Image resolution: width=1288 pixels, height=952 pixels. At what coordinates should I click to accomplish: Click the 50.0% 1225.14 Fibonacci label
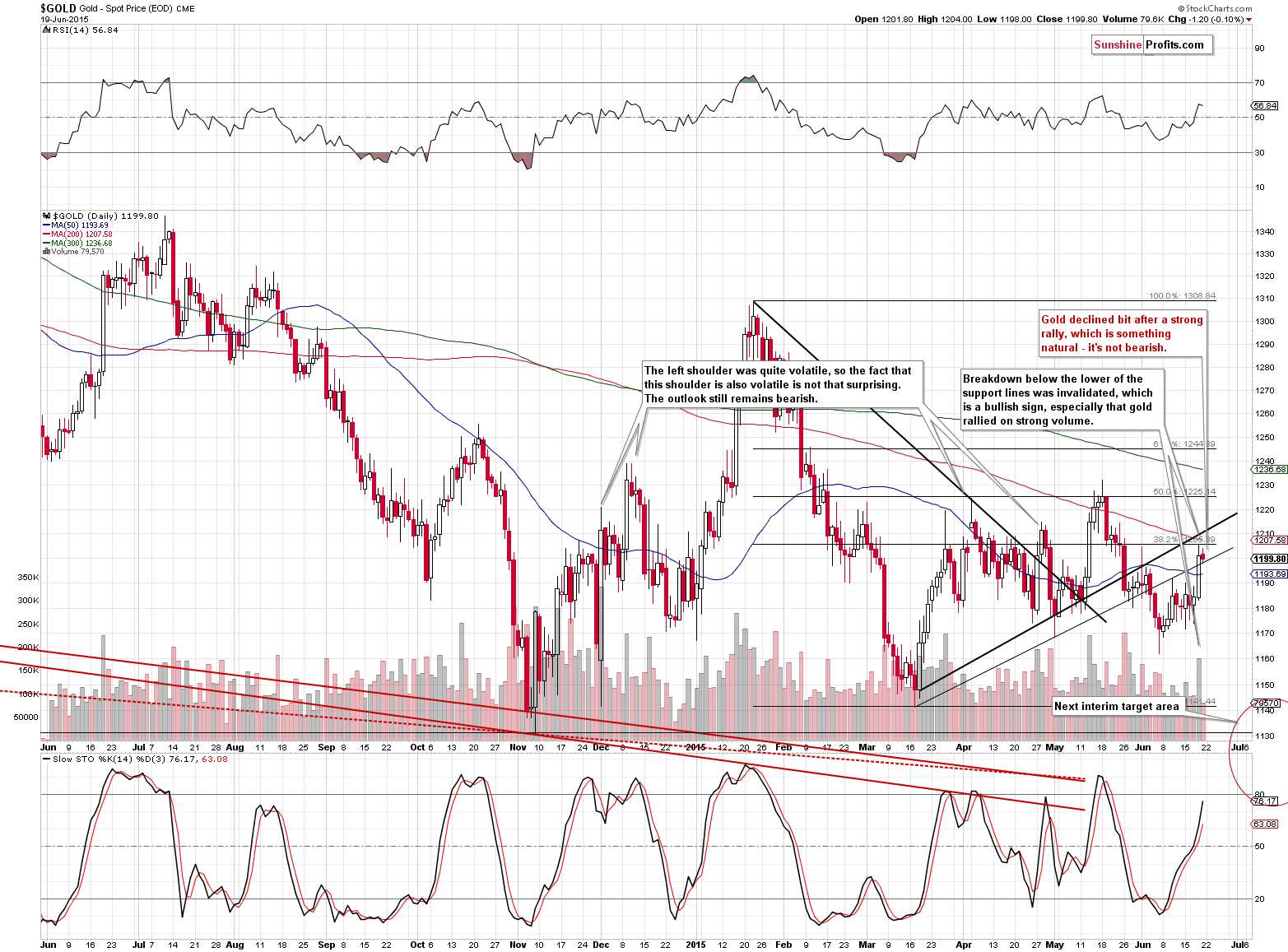tap(1184, 492)
